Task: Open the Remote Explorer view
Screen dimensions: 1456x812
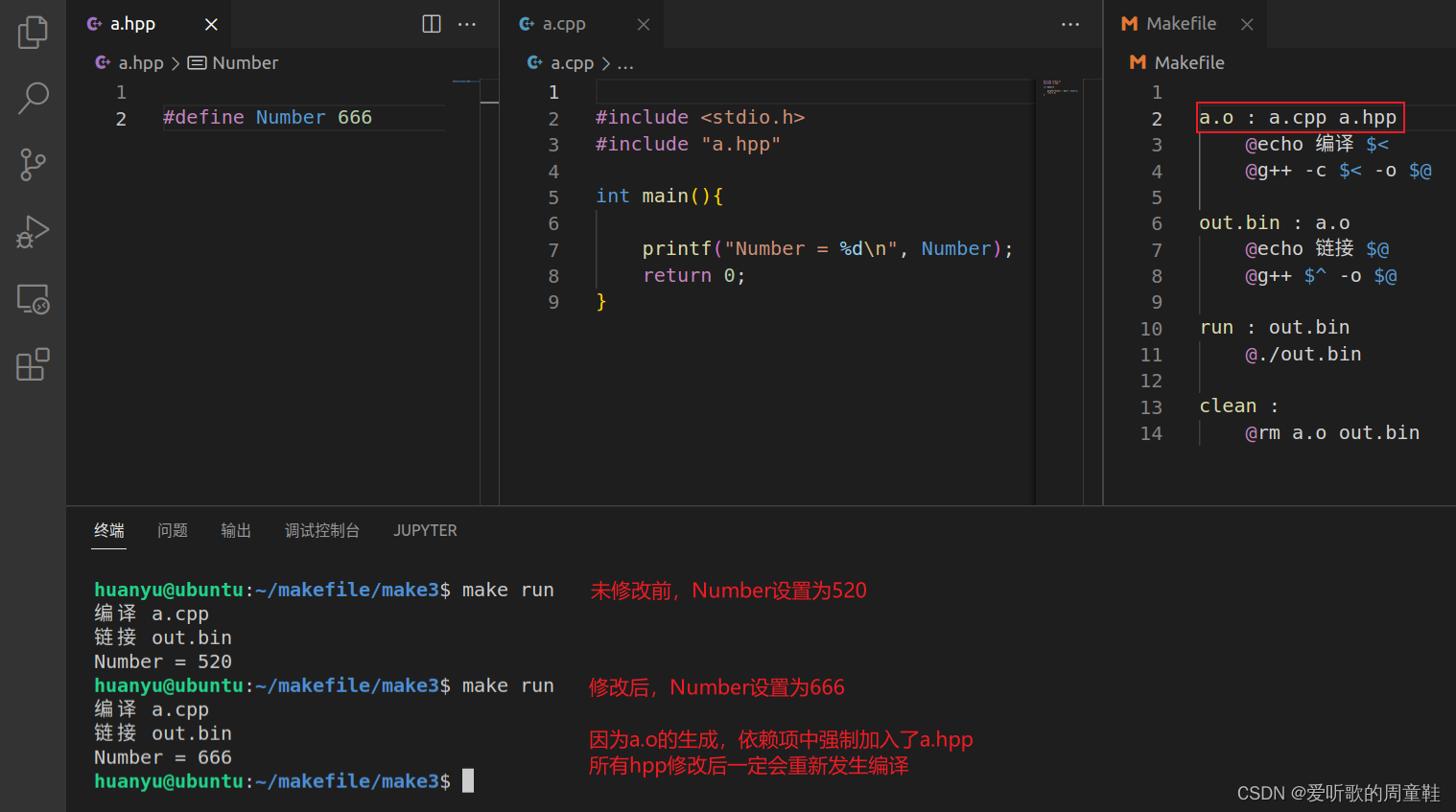Action: [33, 299]
